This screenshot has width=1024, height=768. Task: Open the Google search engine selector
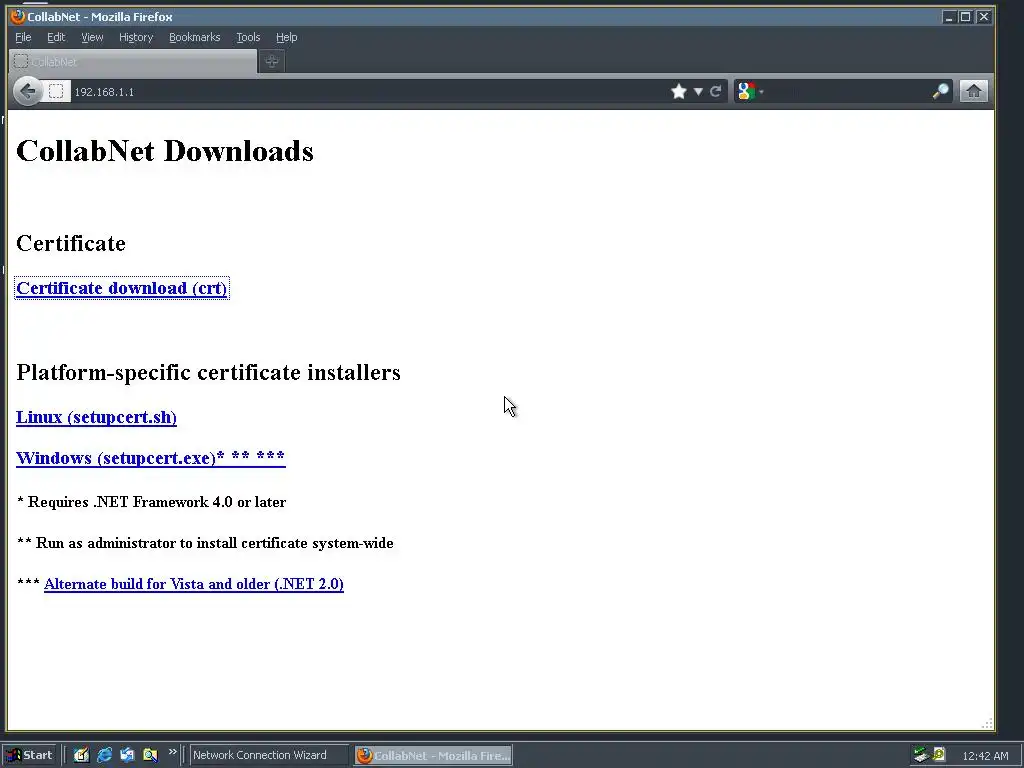750,91
